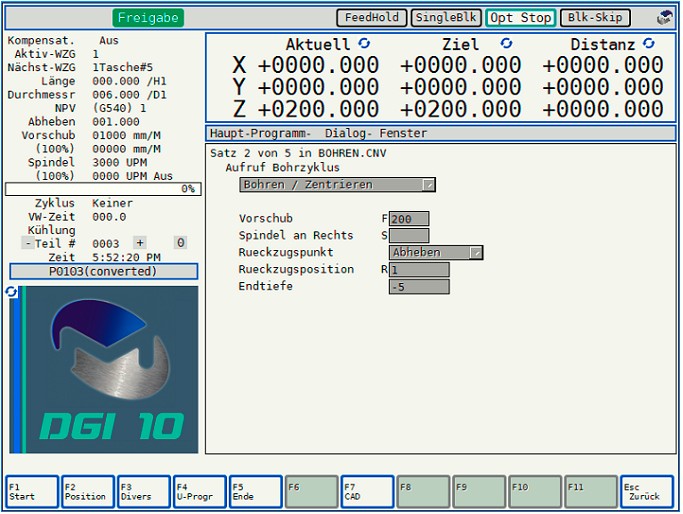683x514 pixels.
Task: Click the Kompensat. value Aus
Action: (108, 41)
